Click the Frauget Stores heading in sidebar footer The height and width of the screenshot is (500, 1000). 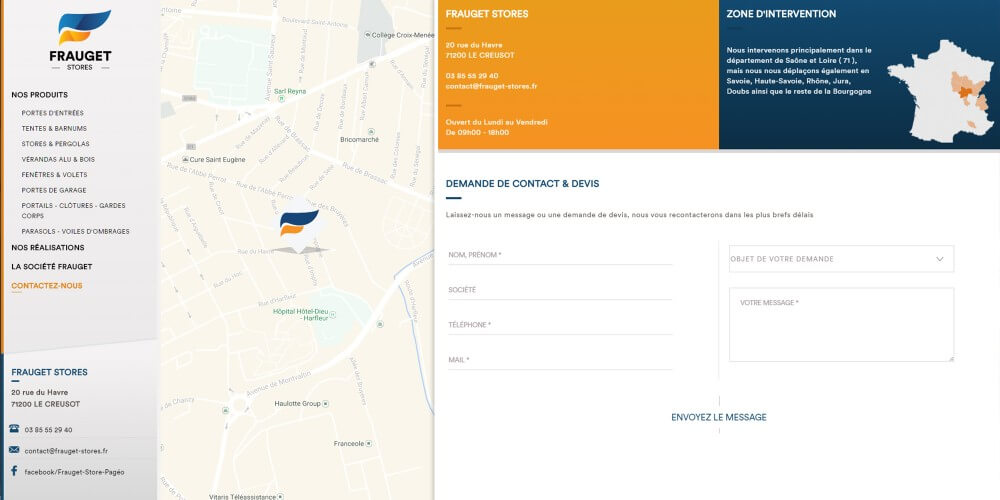pos(49,372)
